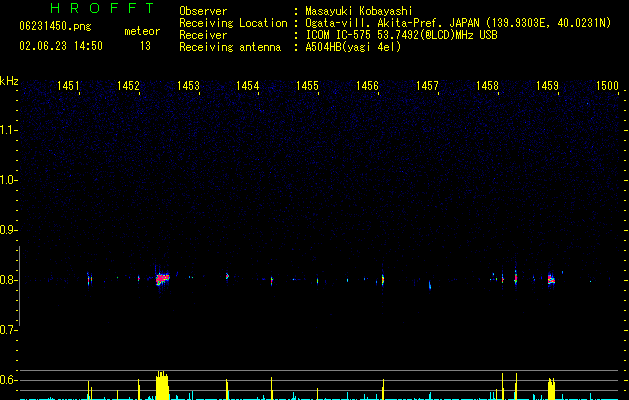This screenshot has height=400, width=629.
Task: Click the 1452 time axis marker
Action: click(x=128, y=85)
